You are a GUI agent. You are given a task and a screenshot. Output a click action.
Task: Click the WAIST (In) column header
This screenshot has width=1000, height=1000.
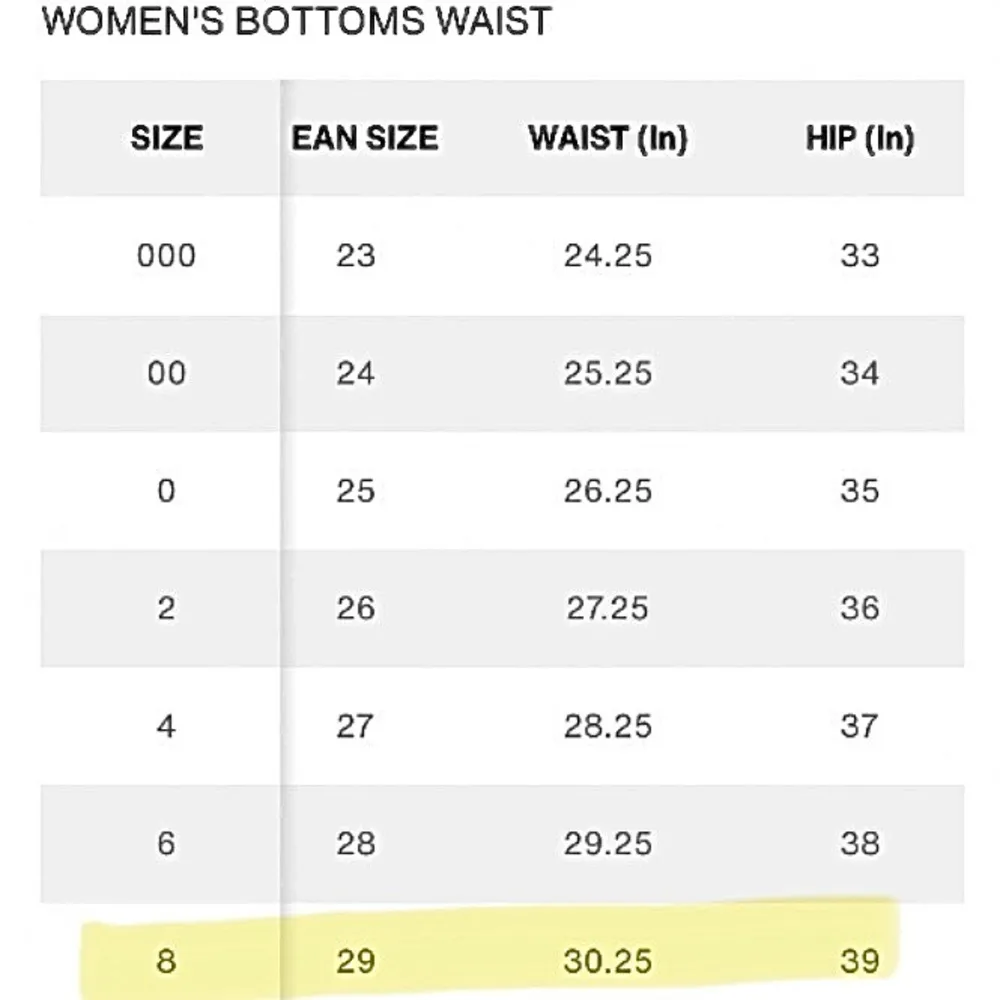(x=608, y=138)
